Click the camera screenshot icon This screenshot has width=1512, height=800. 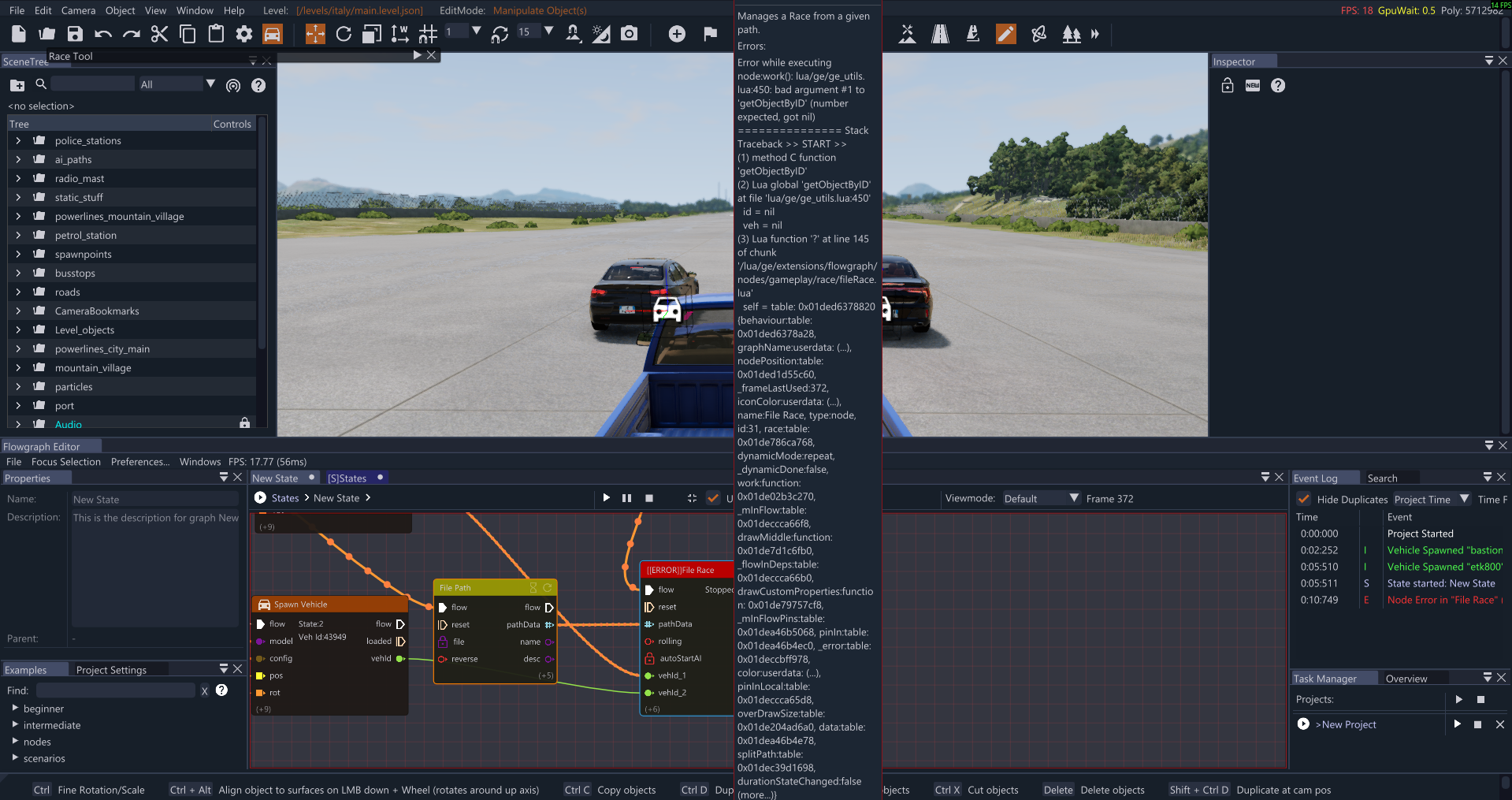[629, 34]
